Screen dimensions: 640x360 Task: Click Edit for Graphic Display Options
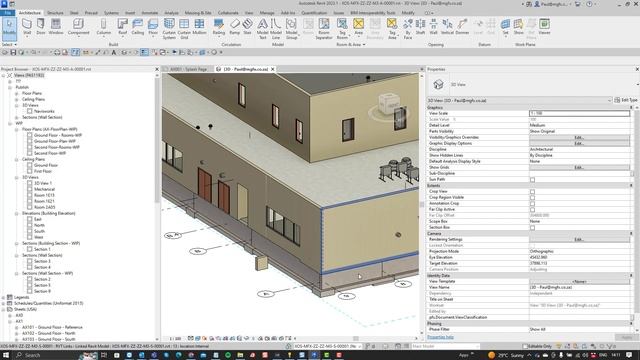pyautogui.click(x=579, y=144)
